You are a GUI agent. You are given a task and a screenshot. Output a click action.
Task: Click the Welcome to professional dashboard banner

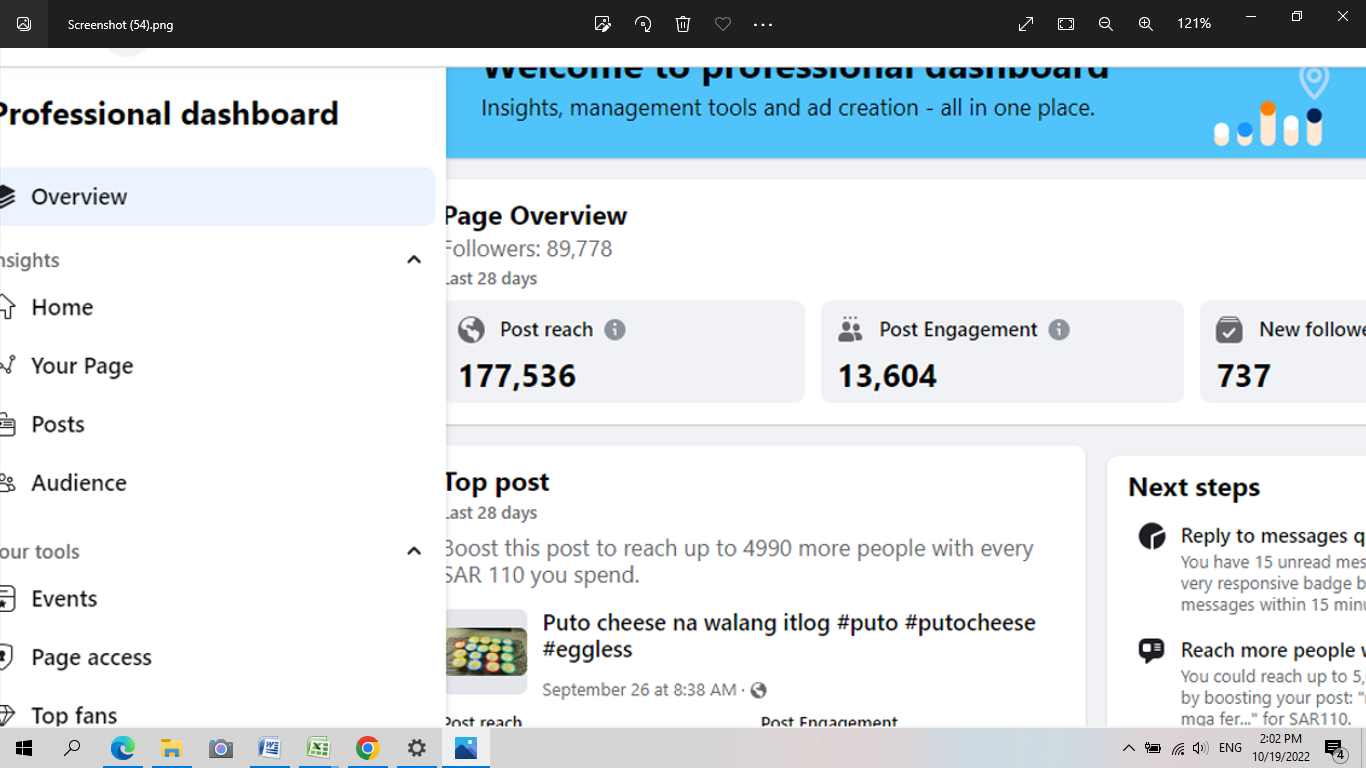tap(906, 113)
